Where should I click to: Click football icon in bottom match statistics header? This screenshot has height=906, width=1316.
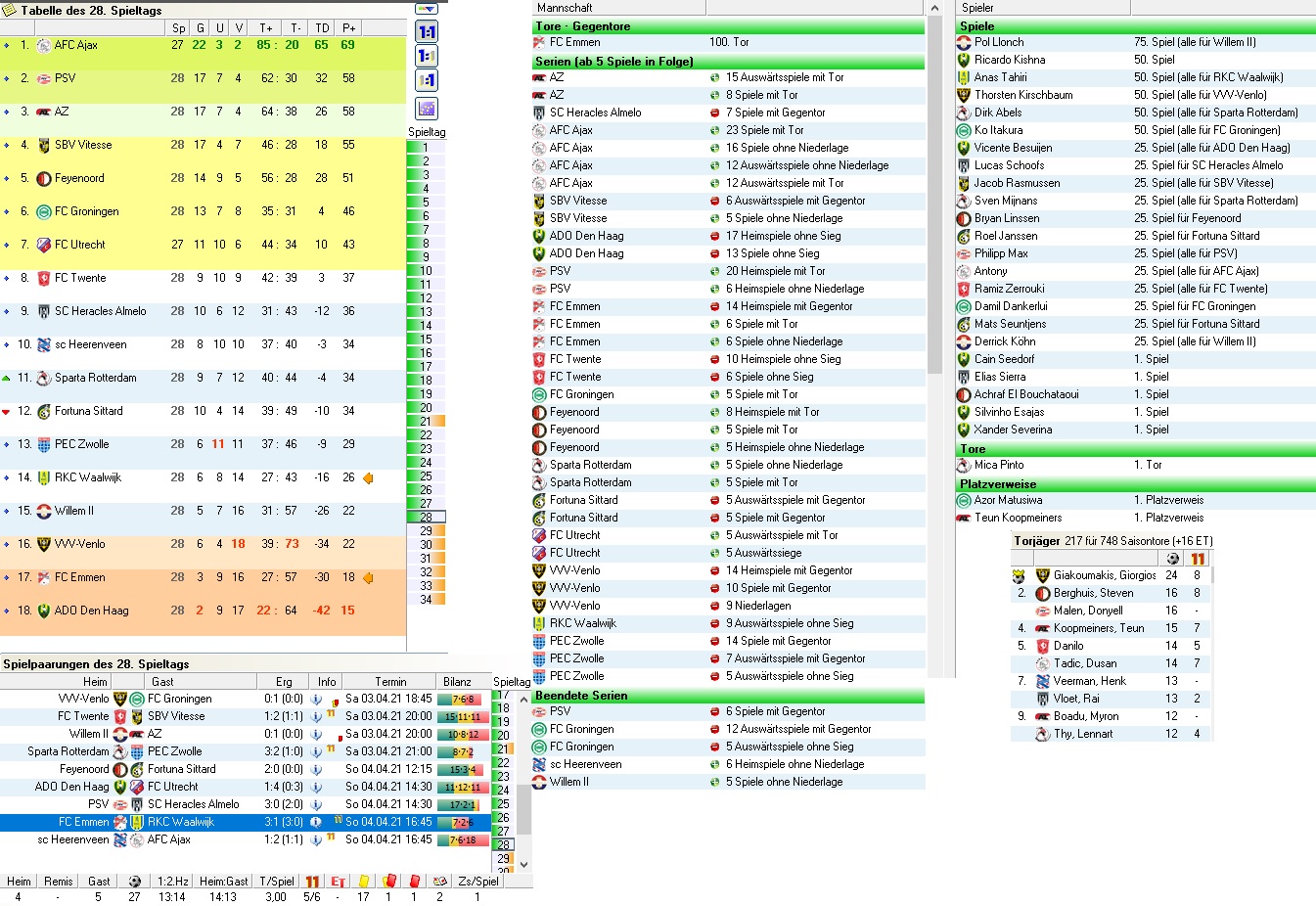[135, 882]
